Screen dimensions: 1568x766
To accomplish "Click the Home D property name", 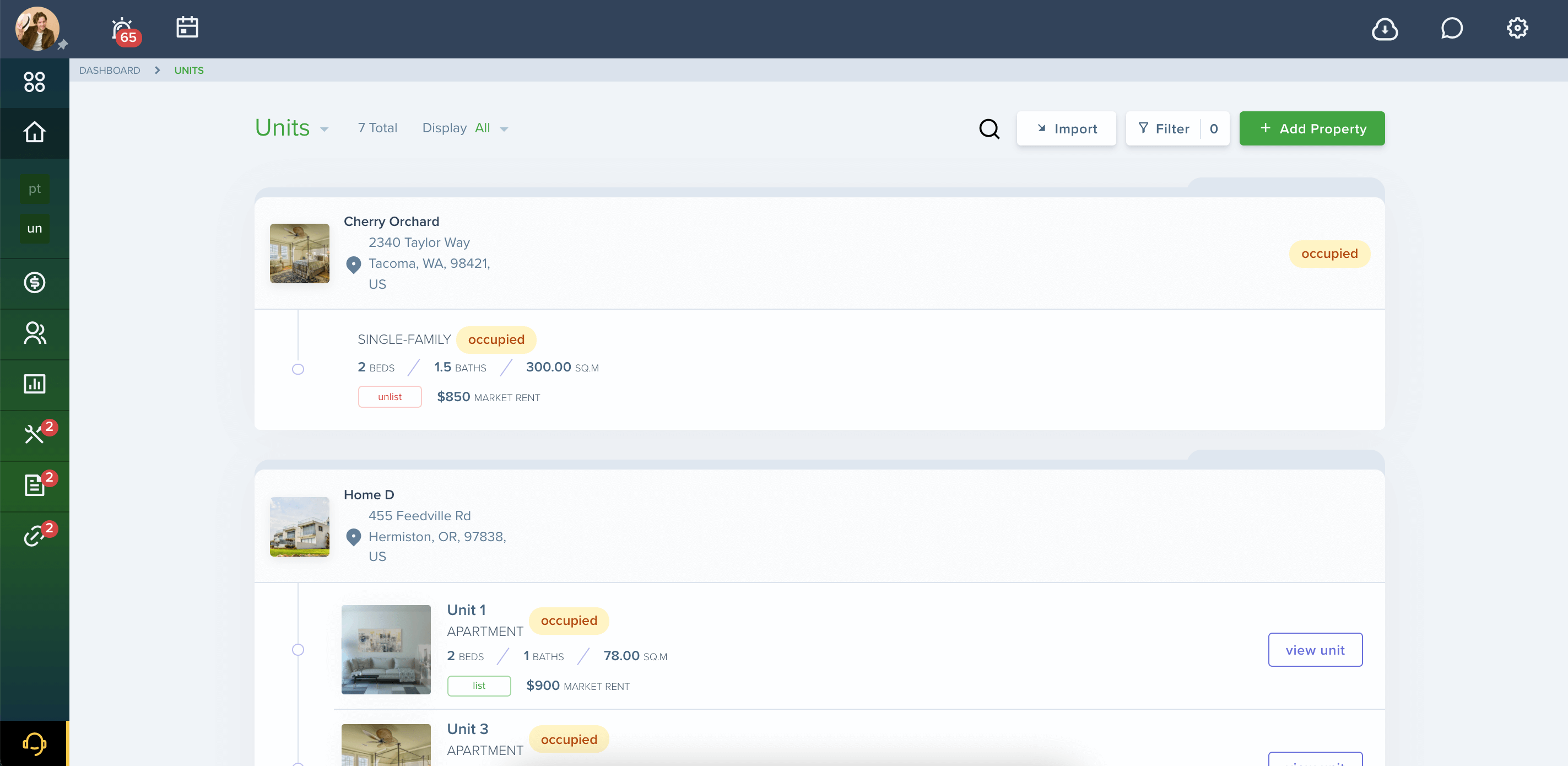I will [369, 495].
